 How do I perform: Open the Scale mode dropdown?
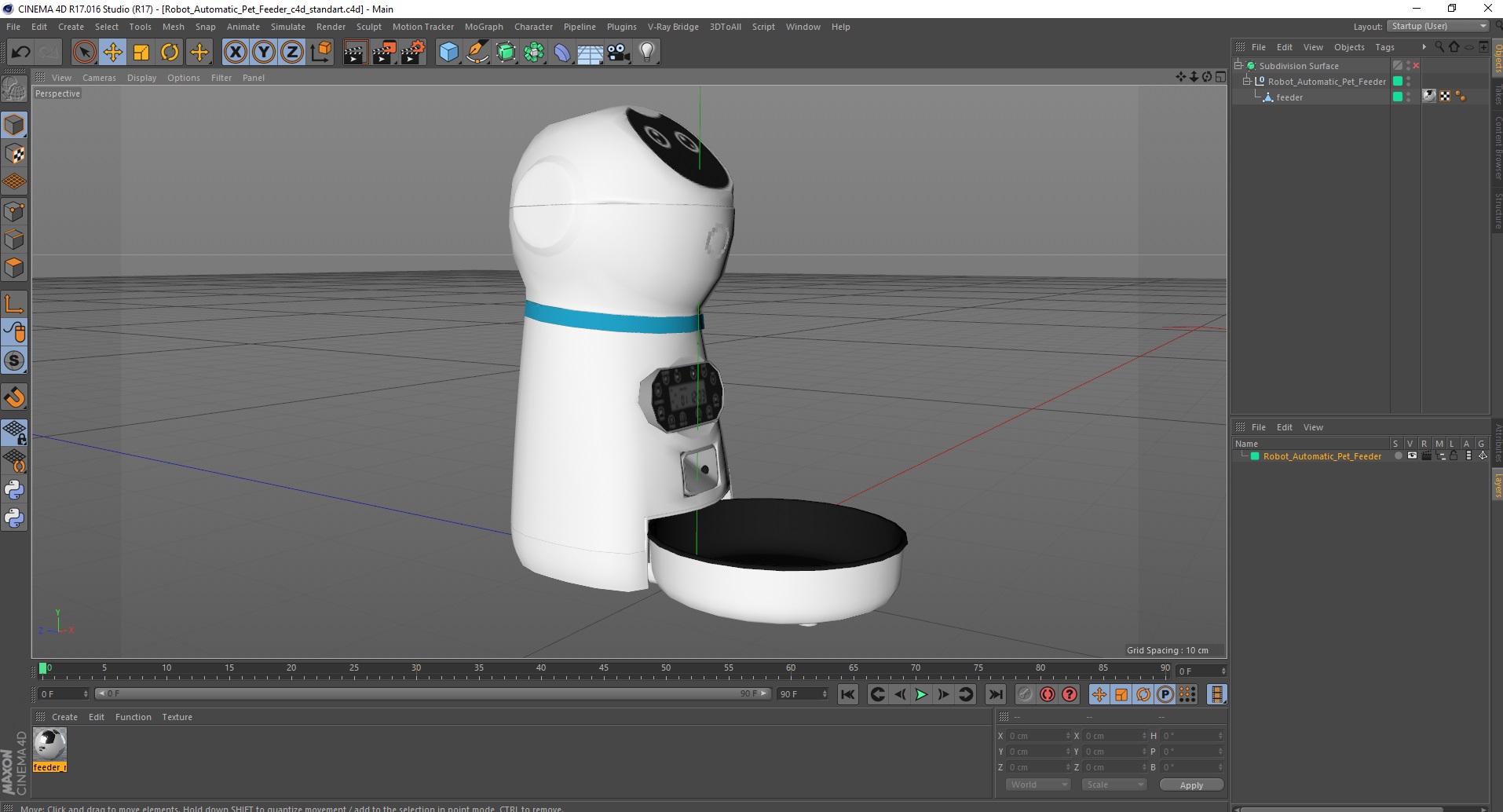(1114, 785)
